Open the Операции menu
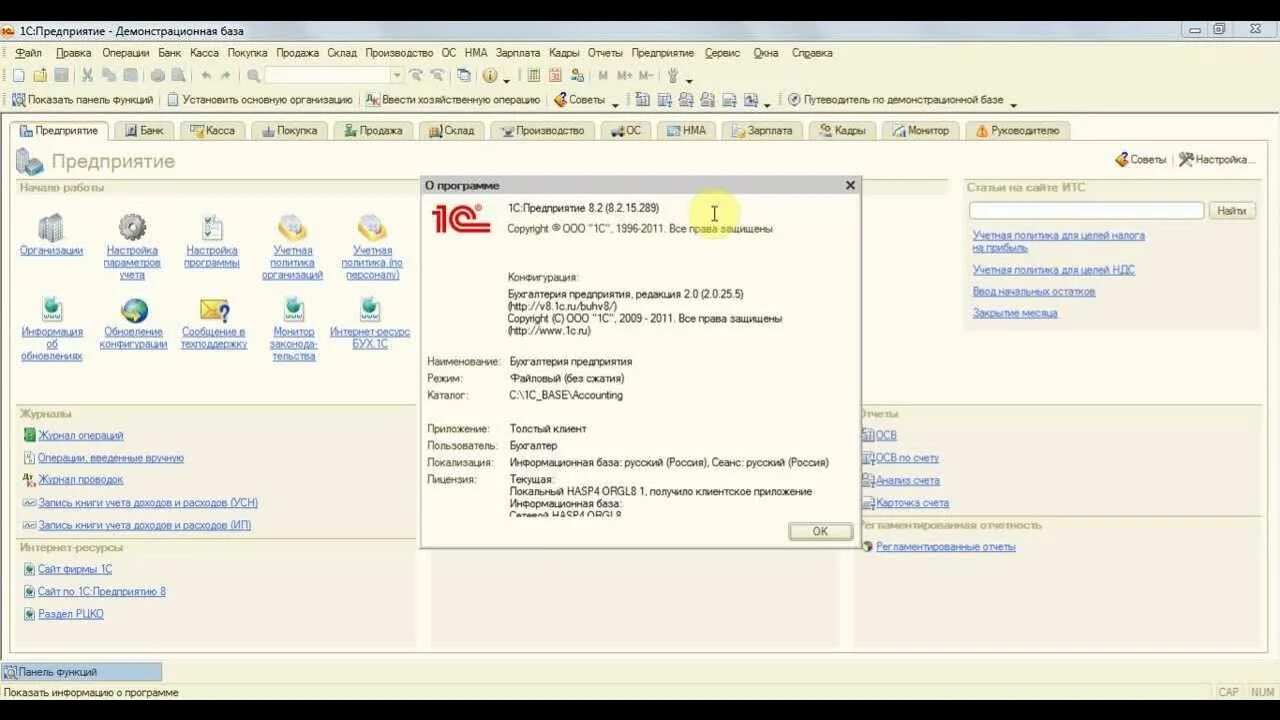The height and width of the screenshot is (720, 1280). tap(126, 53)
